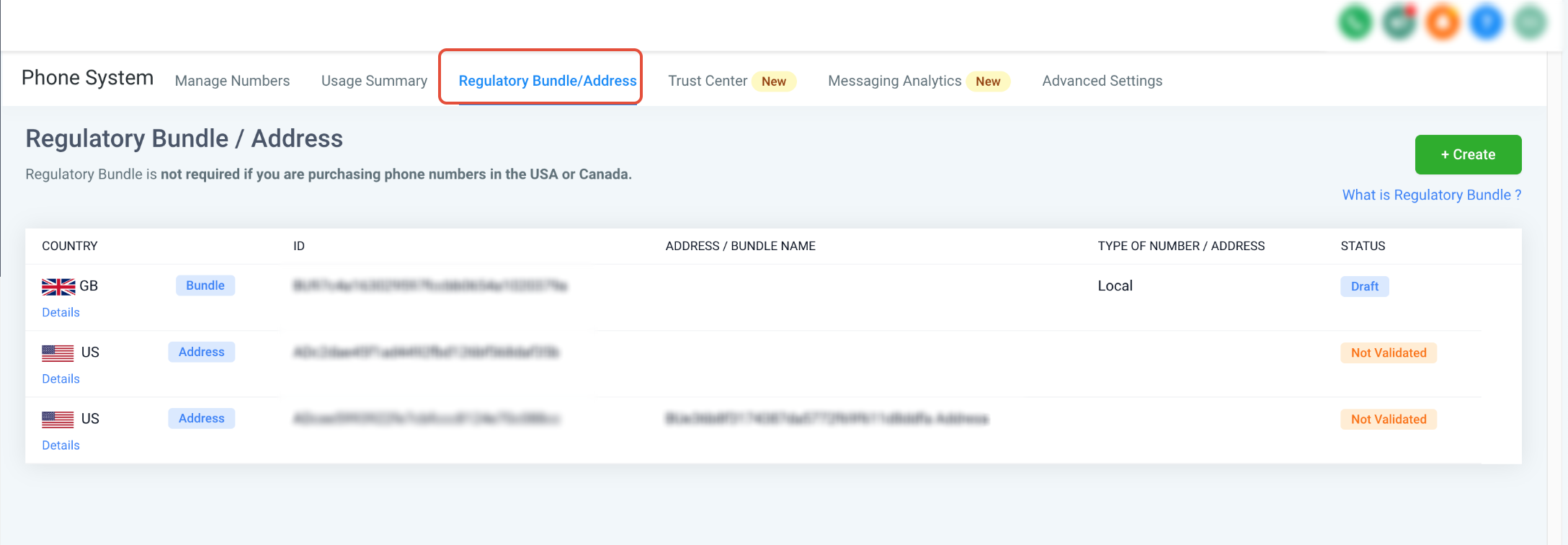Click the green phone dialer icon
Viewport: 1568px width, 545px height.
click(x=1355, y=22)
